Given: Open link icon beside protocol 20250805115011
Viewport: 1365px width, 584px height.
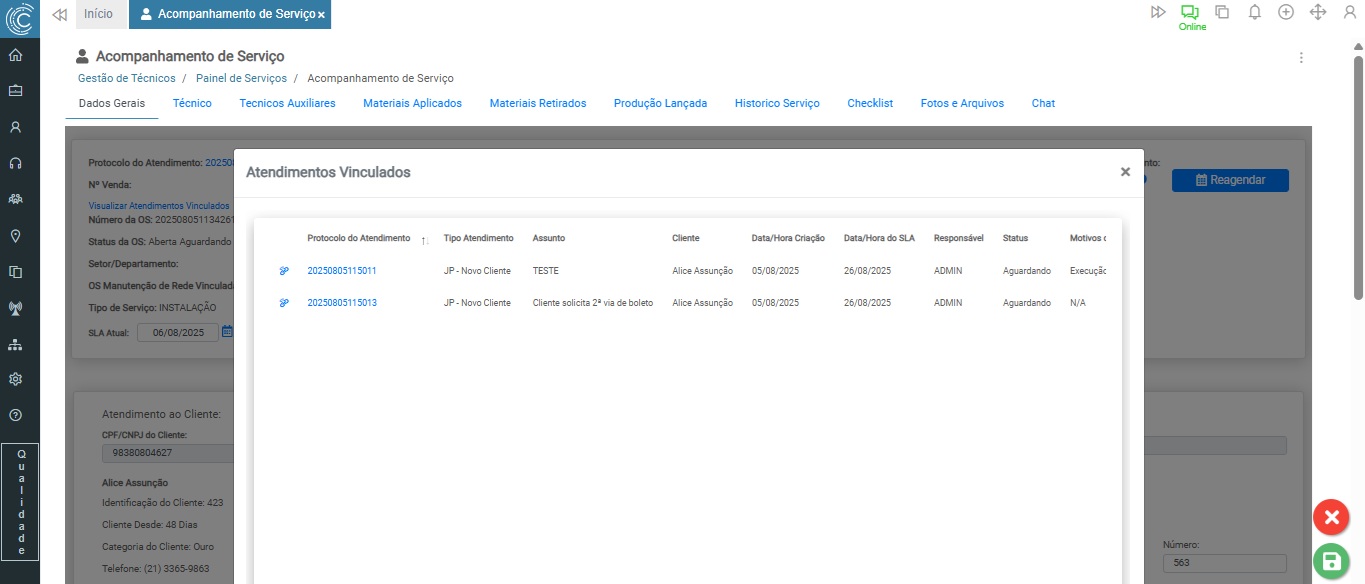Looking at the screenshot, I should [x=284, y=271].
